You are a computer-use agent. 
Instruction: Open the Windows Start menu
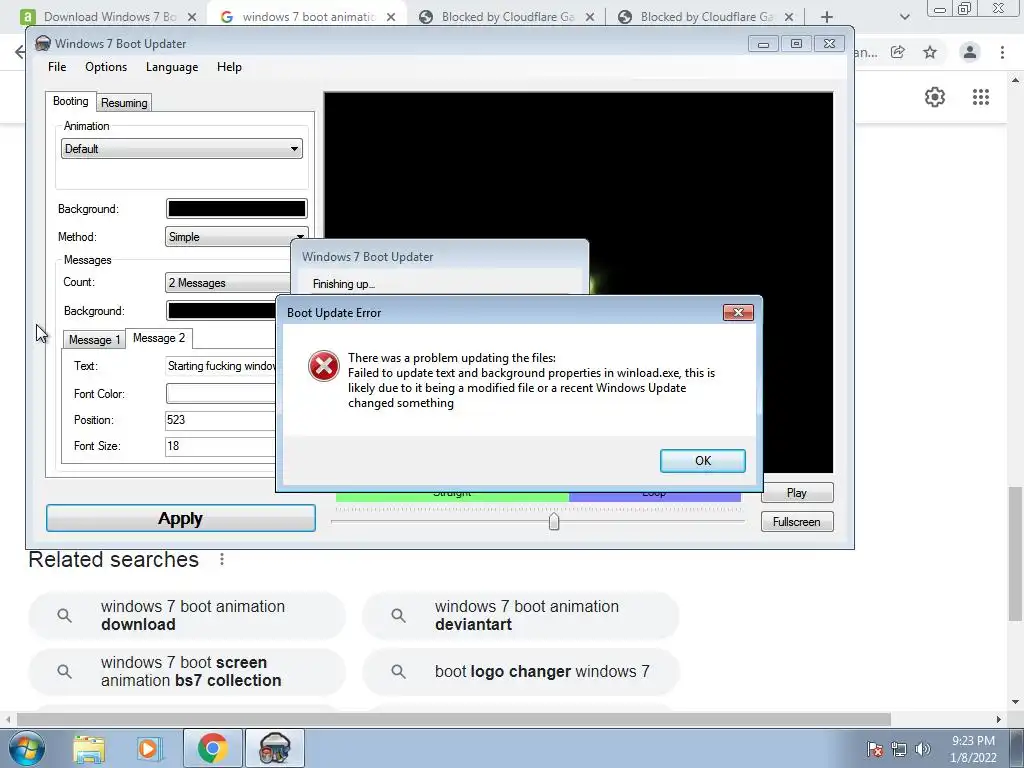pyautogui.click(x=26, y=748)
